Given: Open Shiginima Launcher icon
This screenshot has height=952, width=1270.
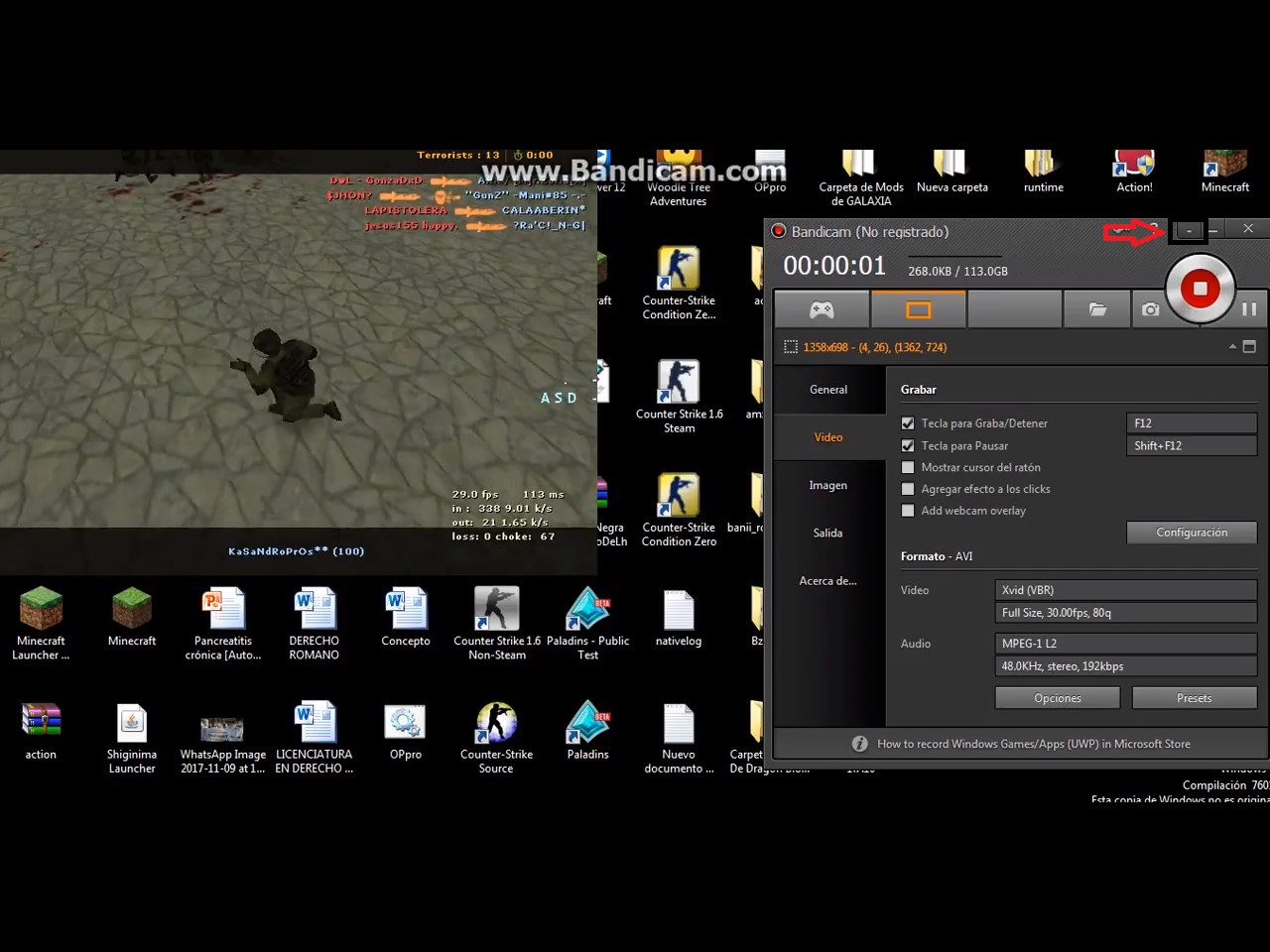Looking at the screenshot, I should click(132, 738).
